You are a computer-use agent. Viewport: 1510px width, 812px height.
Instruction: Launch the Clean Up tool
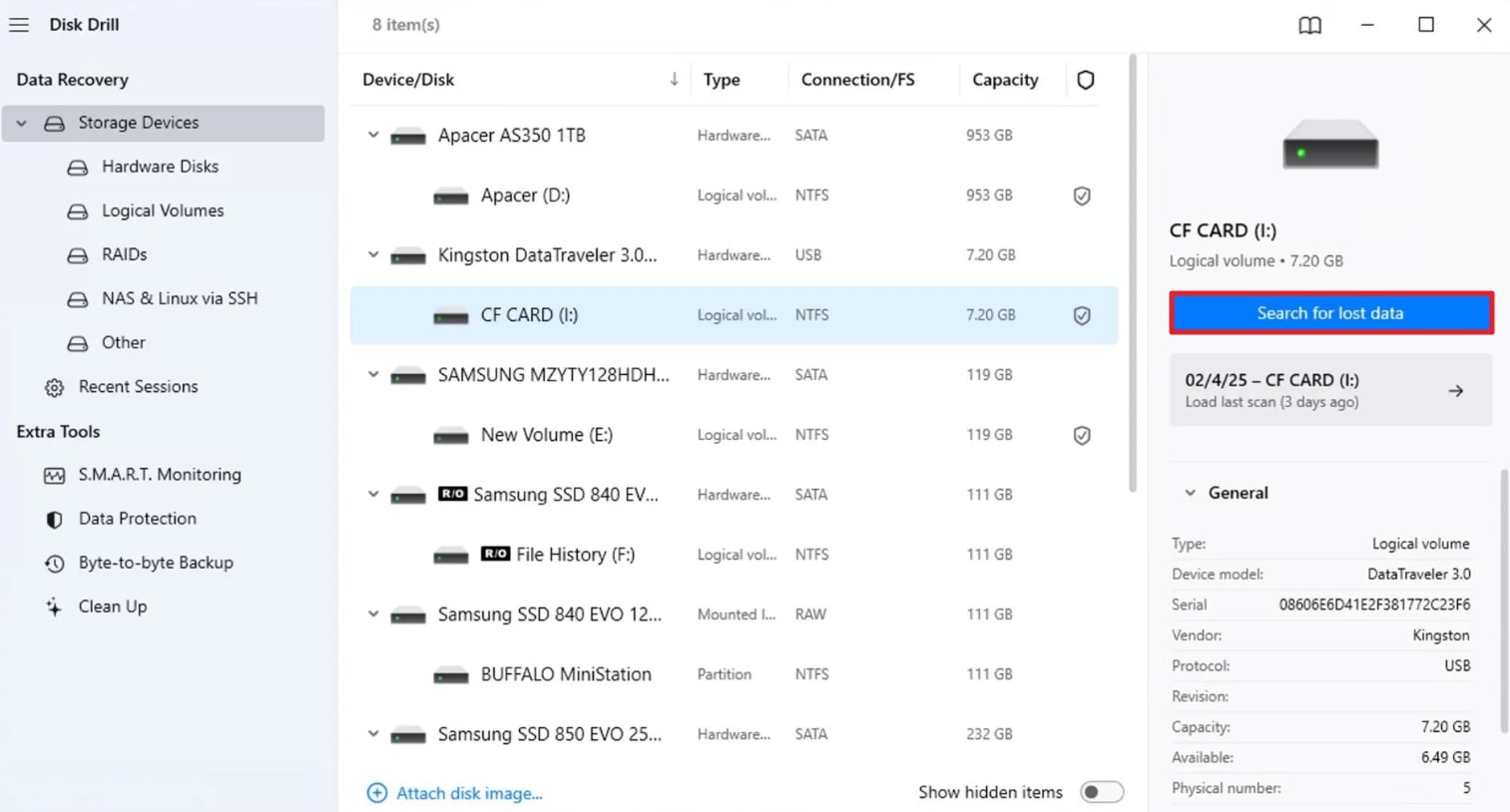coord(112,609)
